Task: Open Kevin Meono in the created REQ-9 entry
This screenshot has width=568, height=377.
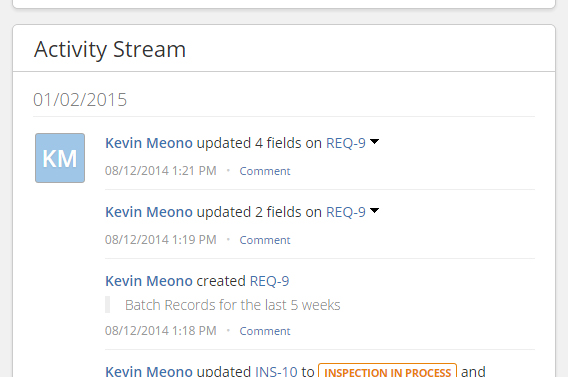Action: tap(149, 281)
